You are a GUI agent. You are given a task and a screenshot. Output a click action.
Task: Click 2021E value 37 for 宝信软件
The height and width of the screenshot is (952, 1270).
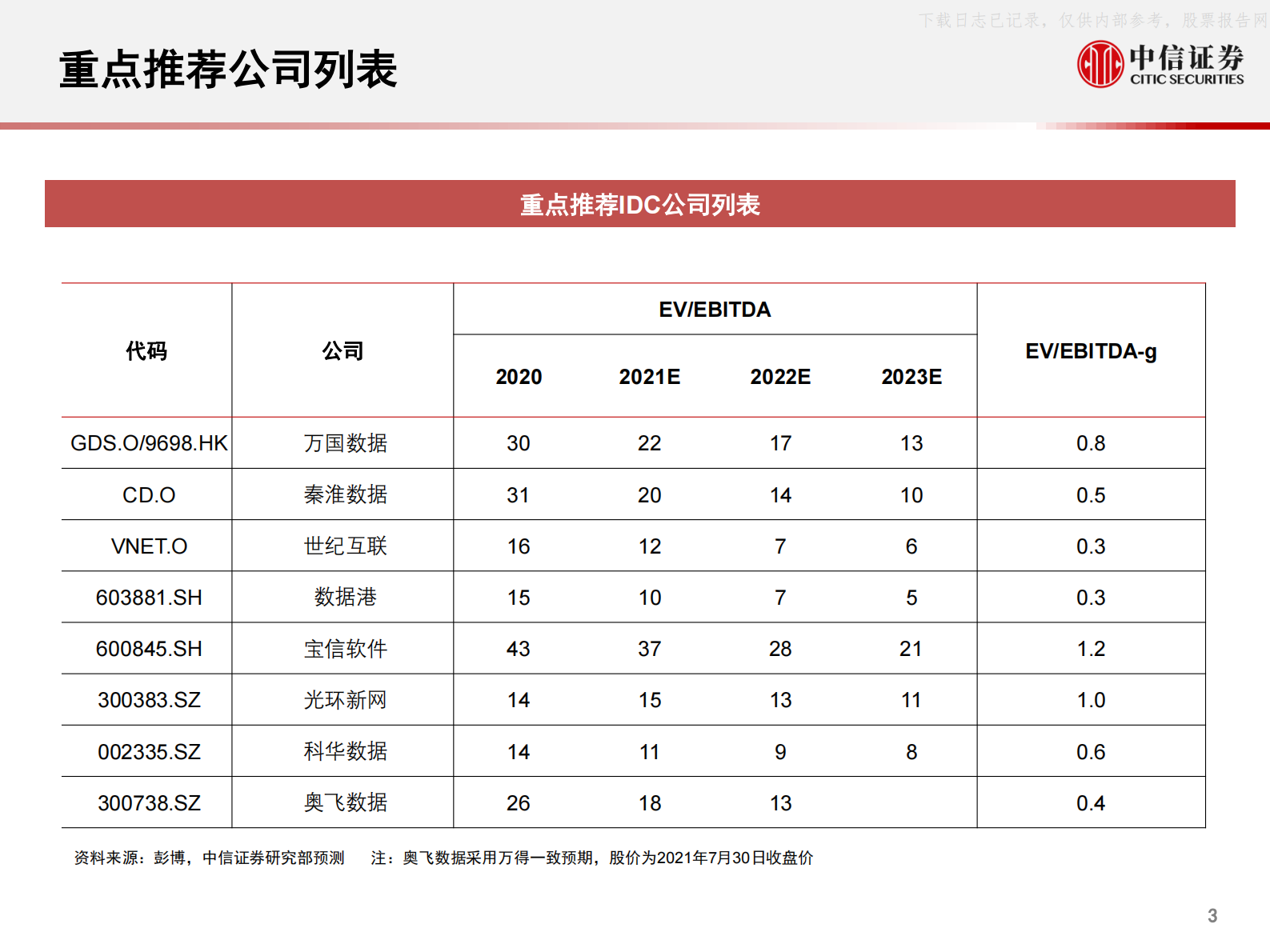[649, 649]
